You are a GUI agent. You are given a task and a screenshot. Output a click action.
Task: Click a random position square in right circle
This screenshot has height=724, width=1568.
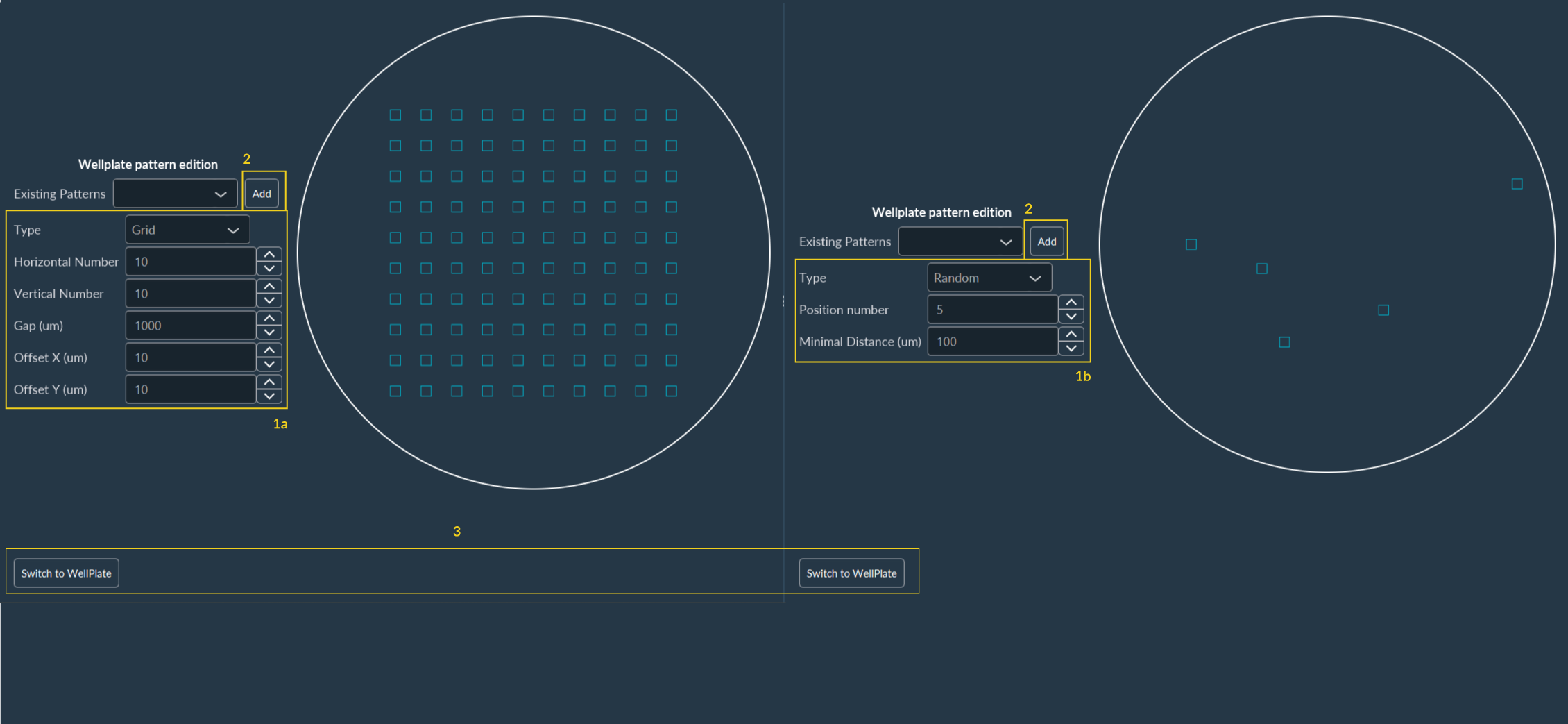[1261, 268]
